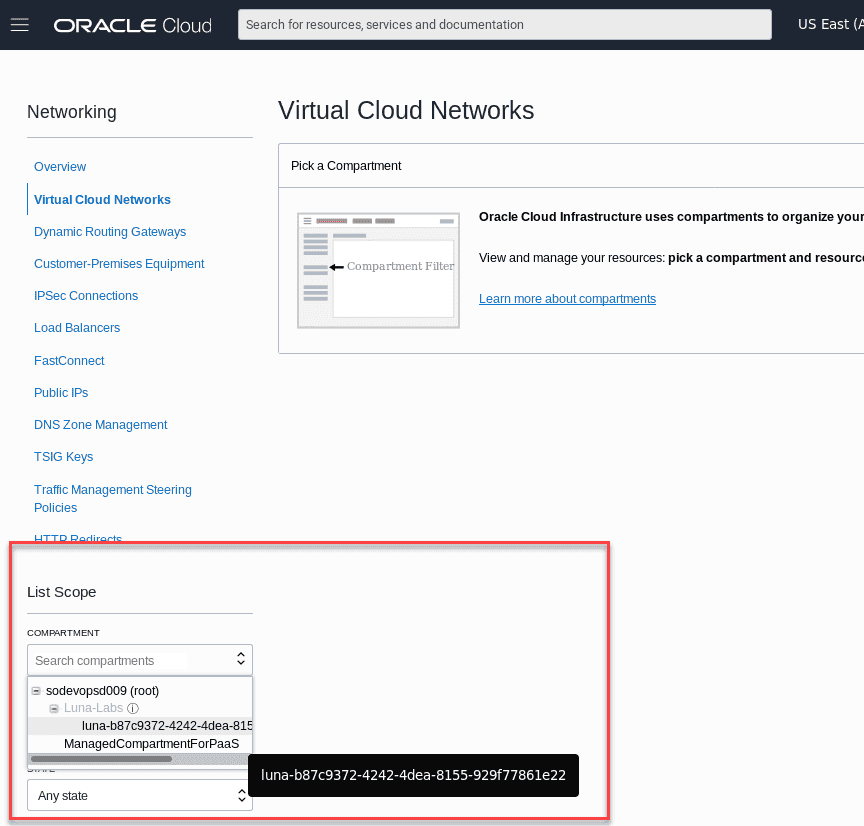Screen dimensions: 864x826
Task: Open the navigation hamburger menu
Action: [20, 24]
